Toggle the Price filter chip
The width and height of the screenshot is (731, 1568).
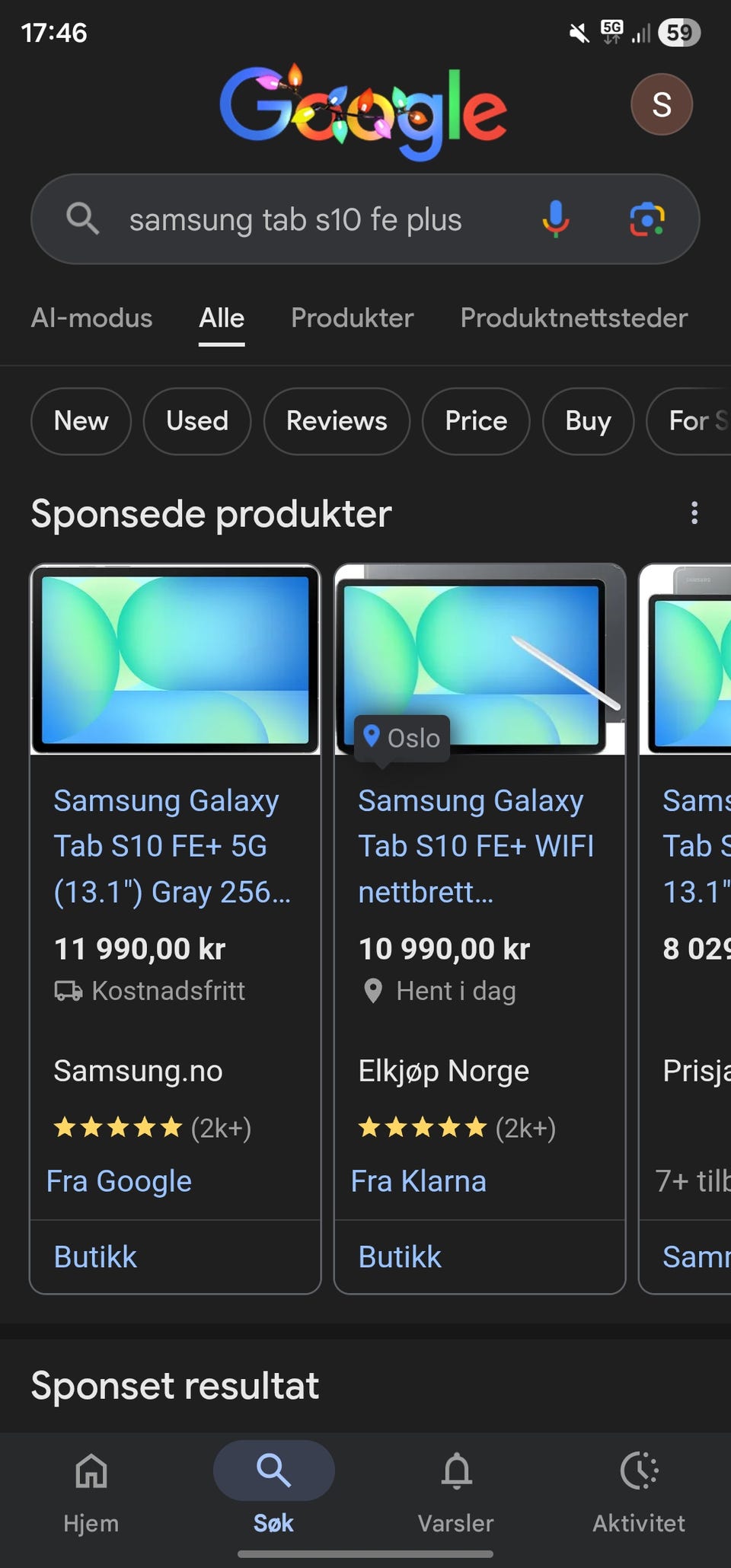[x=476, y=421]
